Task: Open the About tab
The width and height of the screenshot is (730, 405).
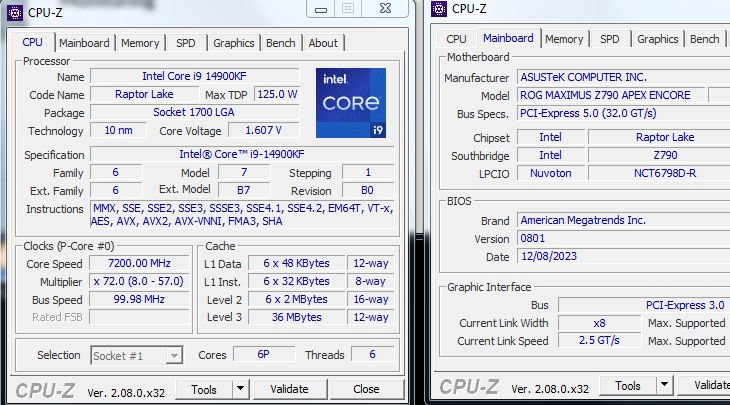Action: coord(323,43)
